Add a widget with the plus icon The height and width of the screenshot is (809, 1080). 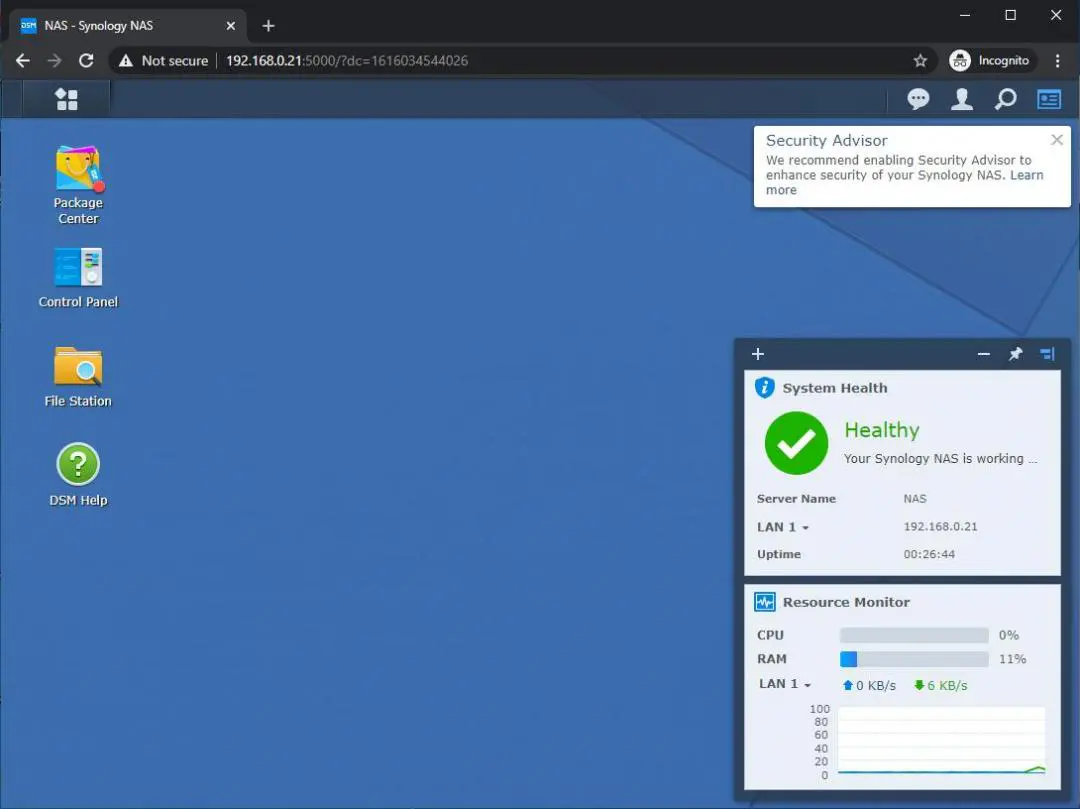[758, 354]
